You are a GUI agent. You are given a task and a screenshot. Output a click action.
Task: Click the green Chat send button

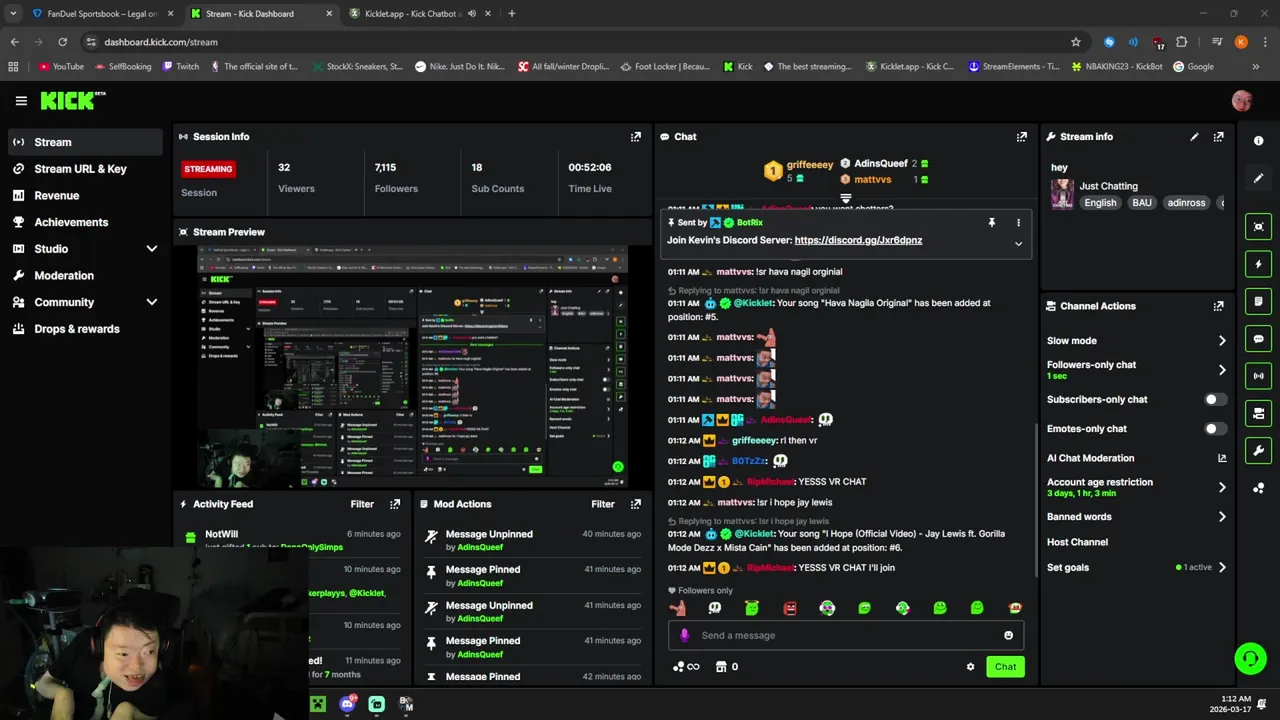1005,667
